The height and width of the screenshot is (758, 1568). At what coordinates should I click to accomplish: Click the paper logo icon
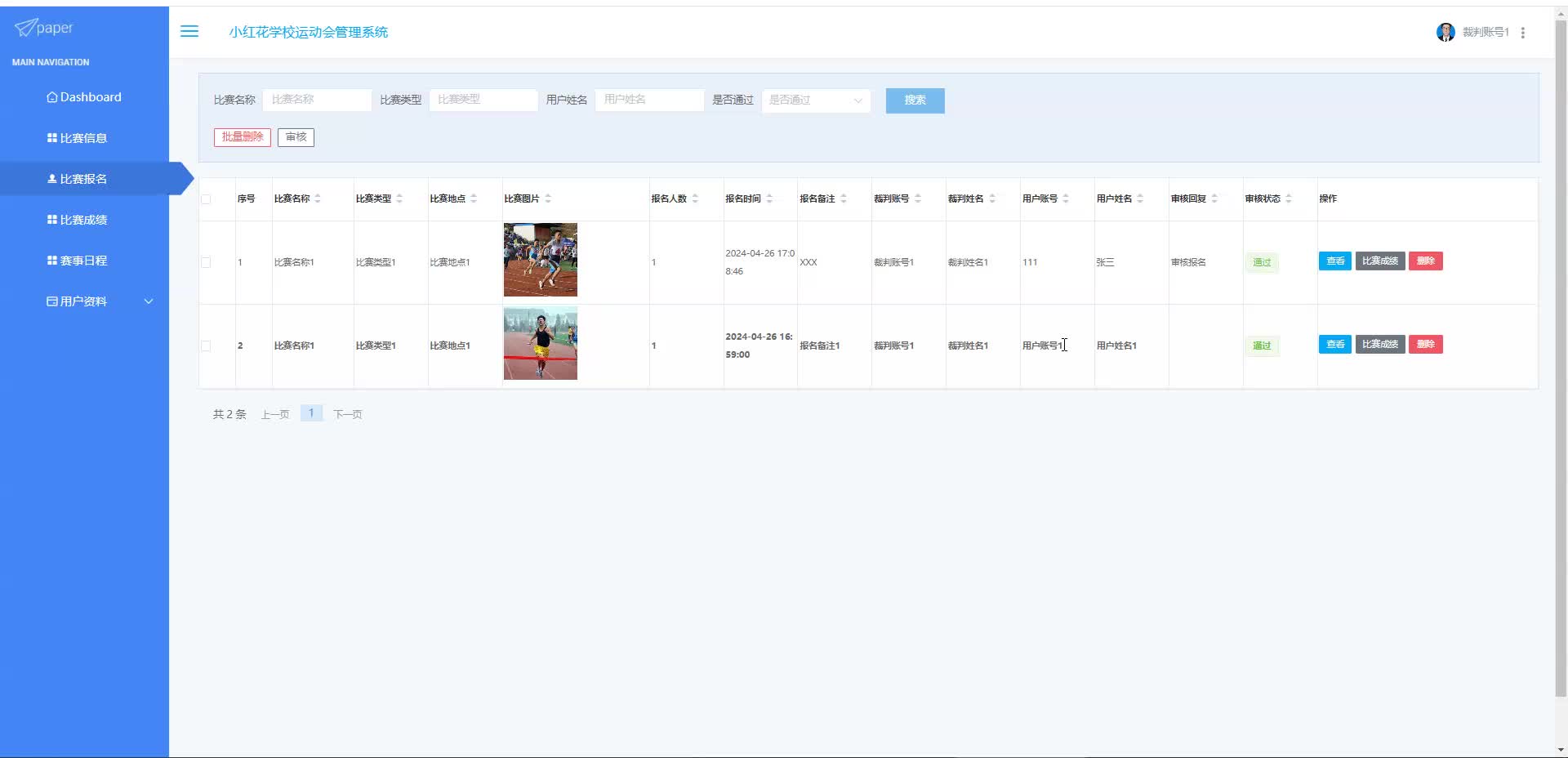(x=25, y=28)
